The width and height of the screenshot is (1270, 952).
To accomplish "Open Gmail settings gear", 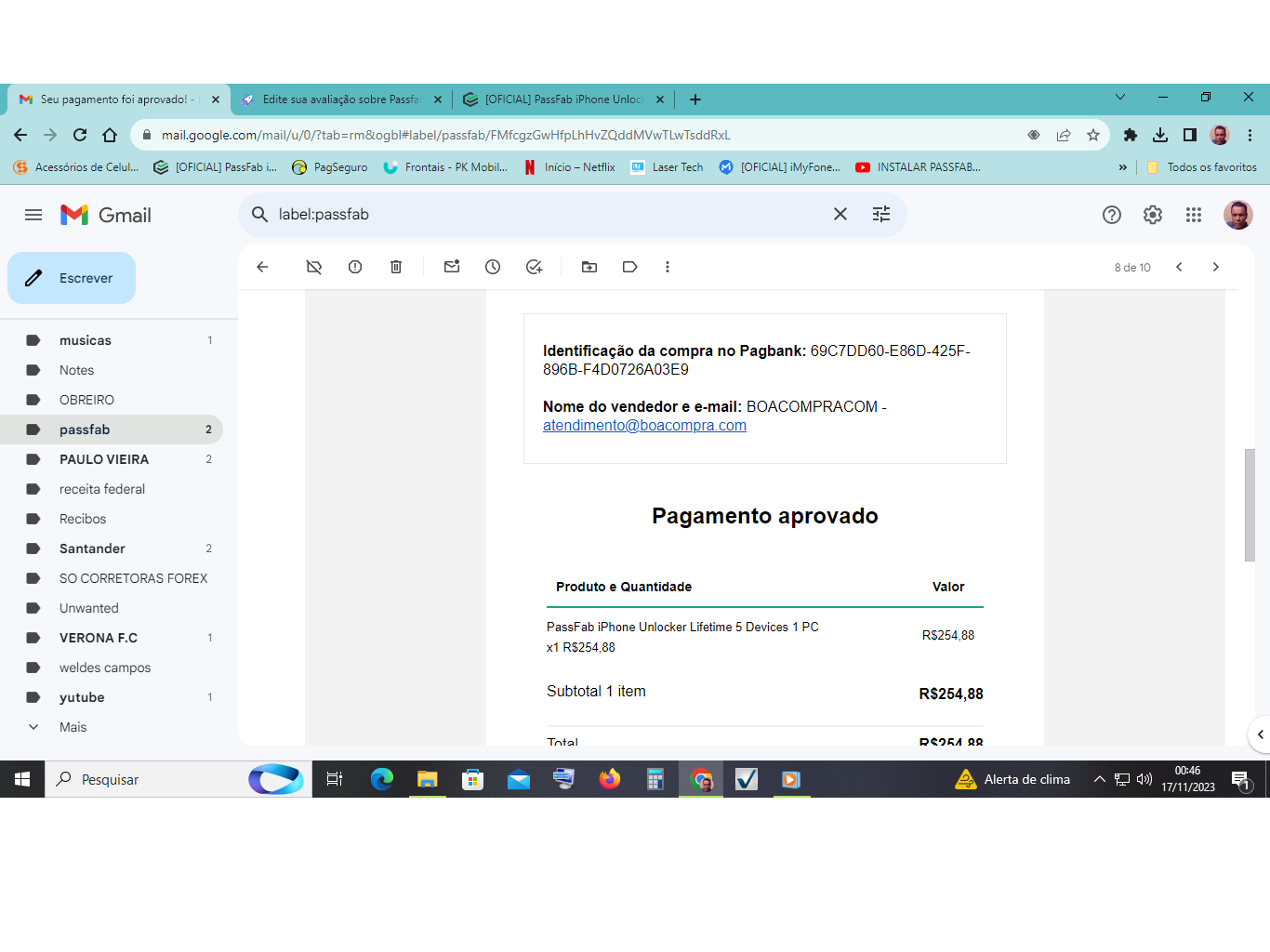I will [1152, 215].
